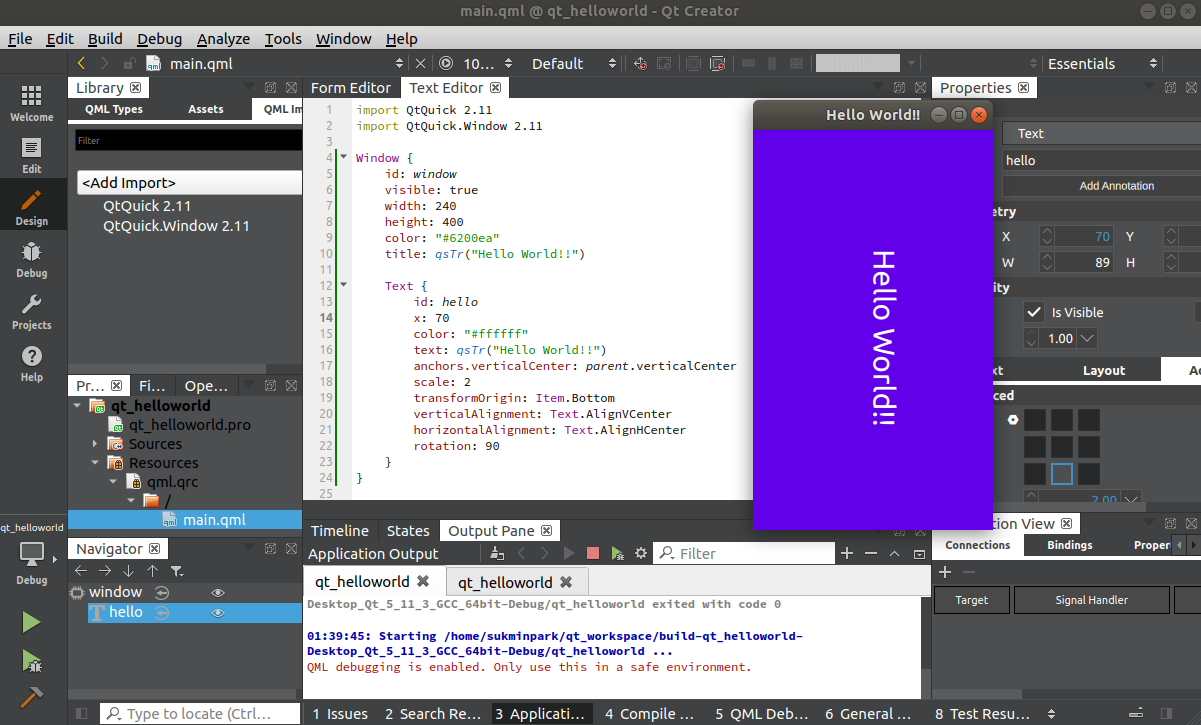Collapse the Resources folder
The image size is (1201, 725).
(x=95, y=463)
